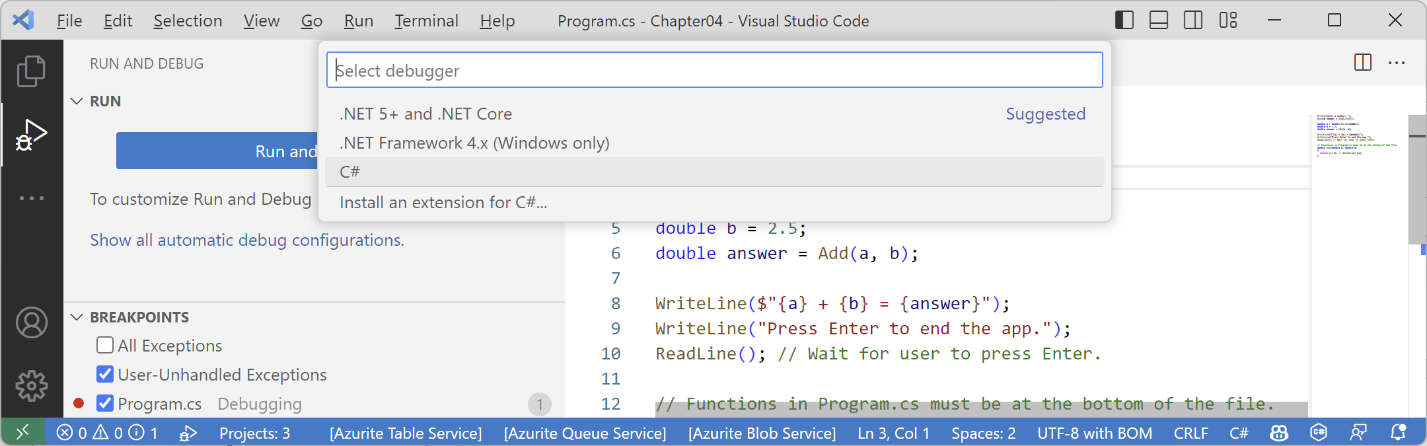Viewport: 1427px width, 446px height.
Task: Click C# language mode in status bar
Action: (x=1238, y=433)
